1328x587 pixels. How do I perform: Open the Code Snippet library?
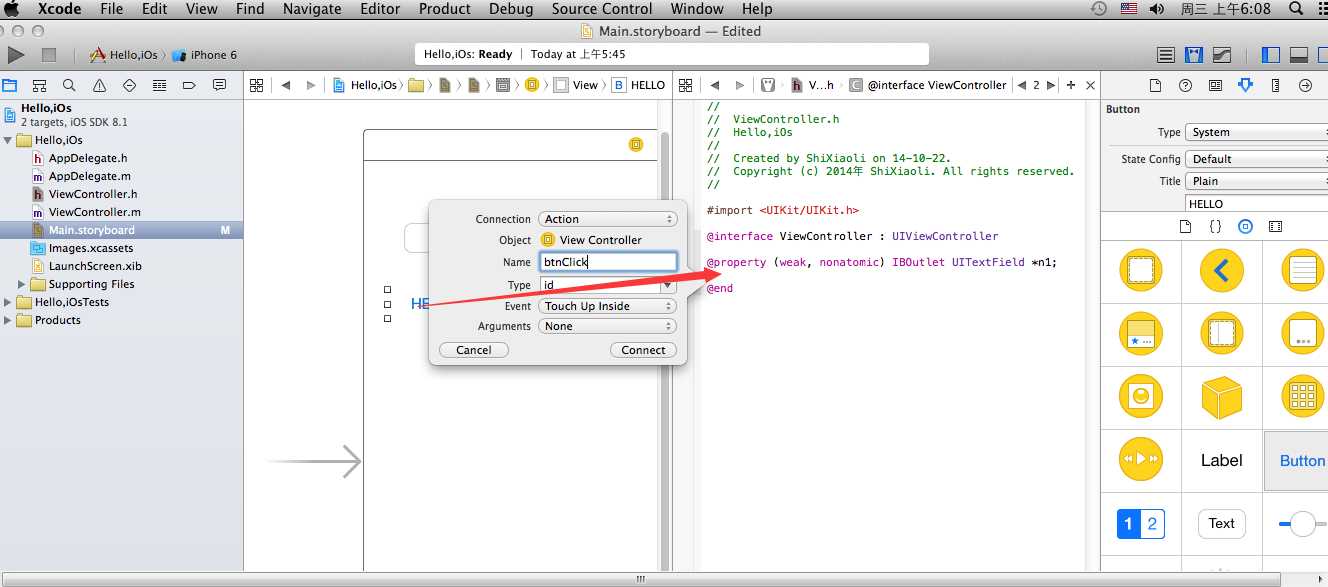[1215, 227]
